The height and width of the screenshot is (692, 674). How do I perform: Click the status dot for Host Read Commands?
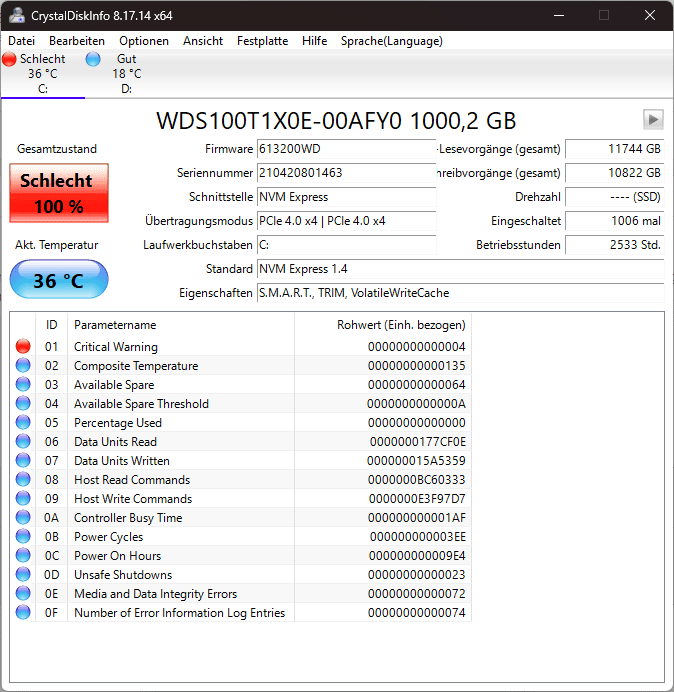(x=23, y=479)
